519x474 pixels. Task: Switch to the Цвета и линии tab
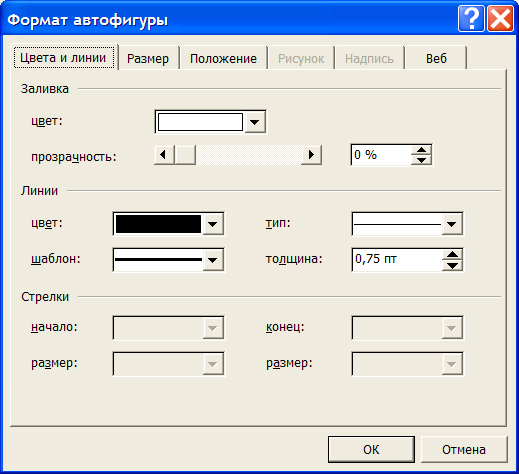[64, 58]
